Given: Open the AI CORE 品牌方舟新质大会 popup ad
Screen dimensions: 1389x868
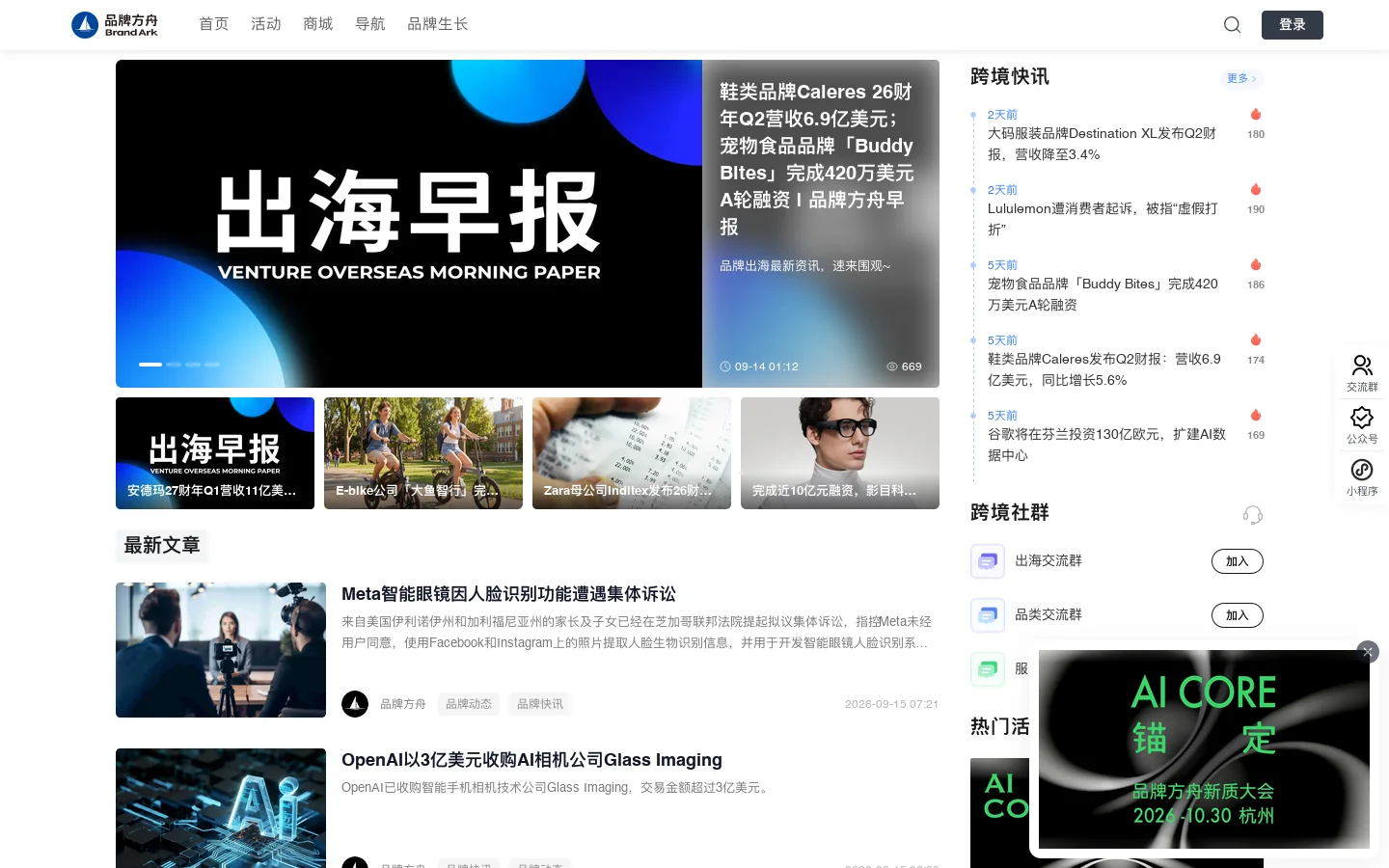Looking at the screenshot, I should (x=1204, y=749).
